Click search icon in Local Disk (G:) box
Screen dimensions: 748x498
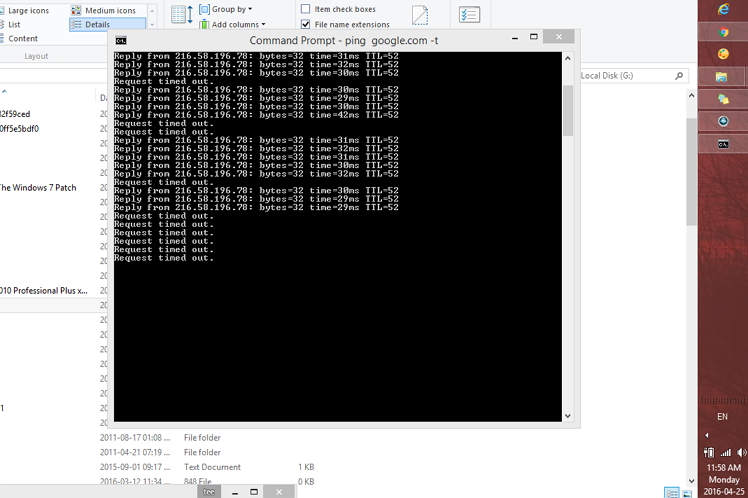[679, 76]
